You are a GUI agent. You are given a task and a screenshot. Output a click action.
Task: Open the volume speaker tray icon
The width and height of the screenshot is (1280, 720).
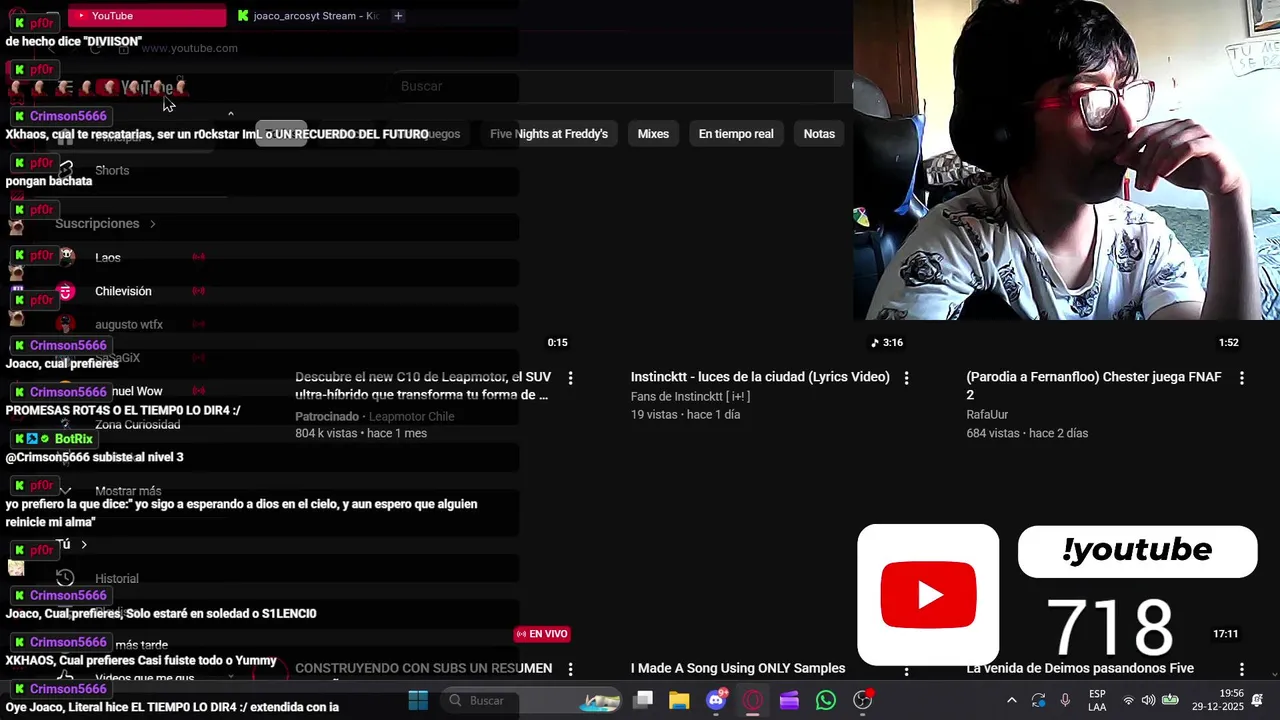click(x=1148, y=701)
